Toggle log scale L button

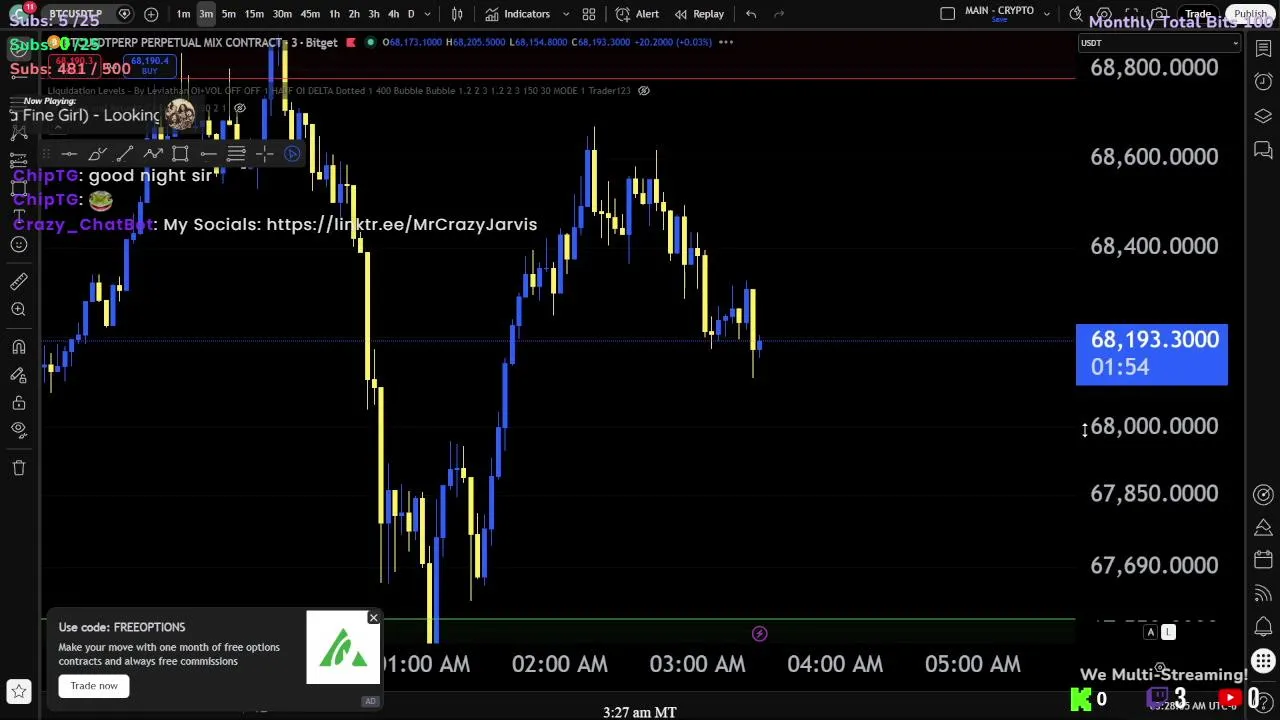click(x=1168, y=632)
